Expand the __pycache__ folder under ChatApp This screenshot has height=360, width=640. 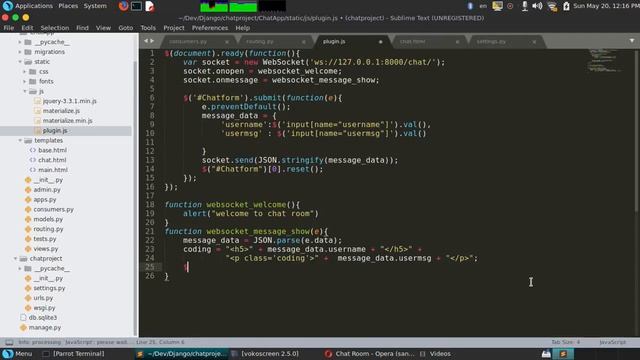pos(20,42)
